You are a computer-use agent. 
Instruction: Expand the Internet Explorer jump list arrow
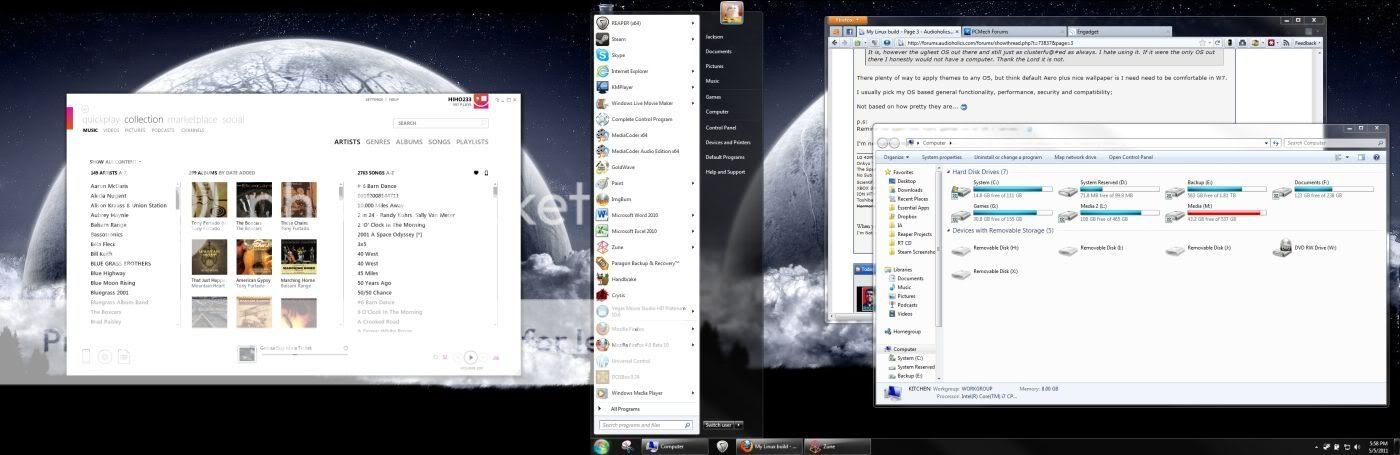pyautogui.click(x=692, y=71)
